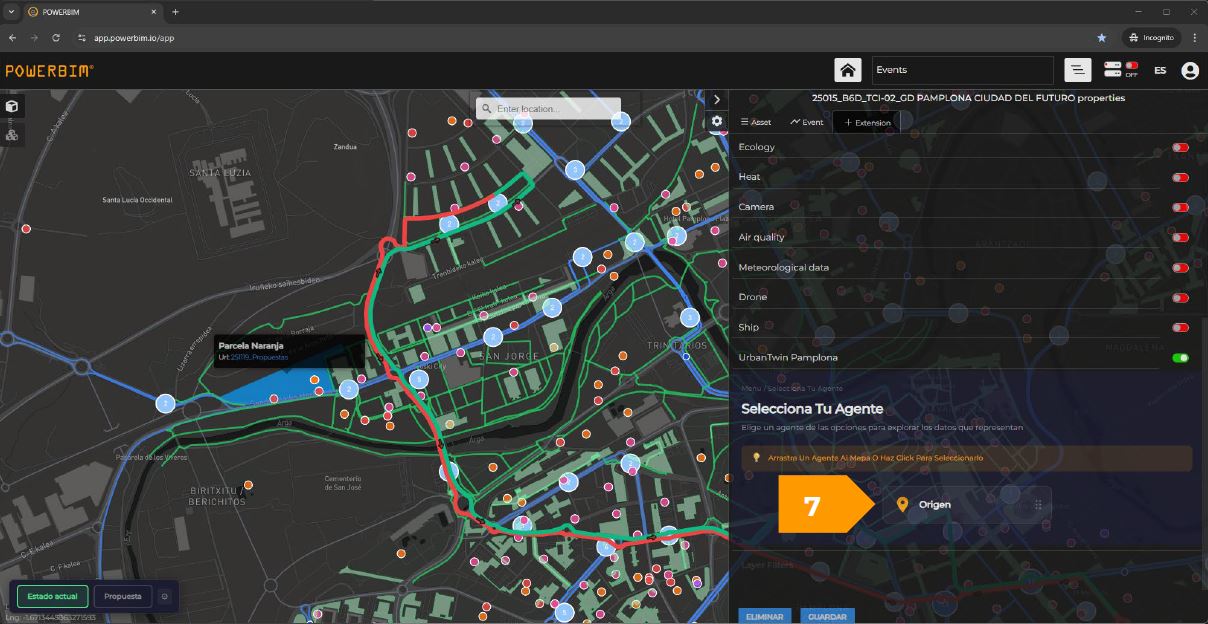Viewport: 1208px width, 624px height.
Task: Click the Air quality label
Action: [x=761, y=237]
